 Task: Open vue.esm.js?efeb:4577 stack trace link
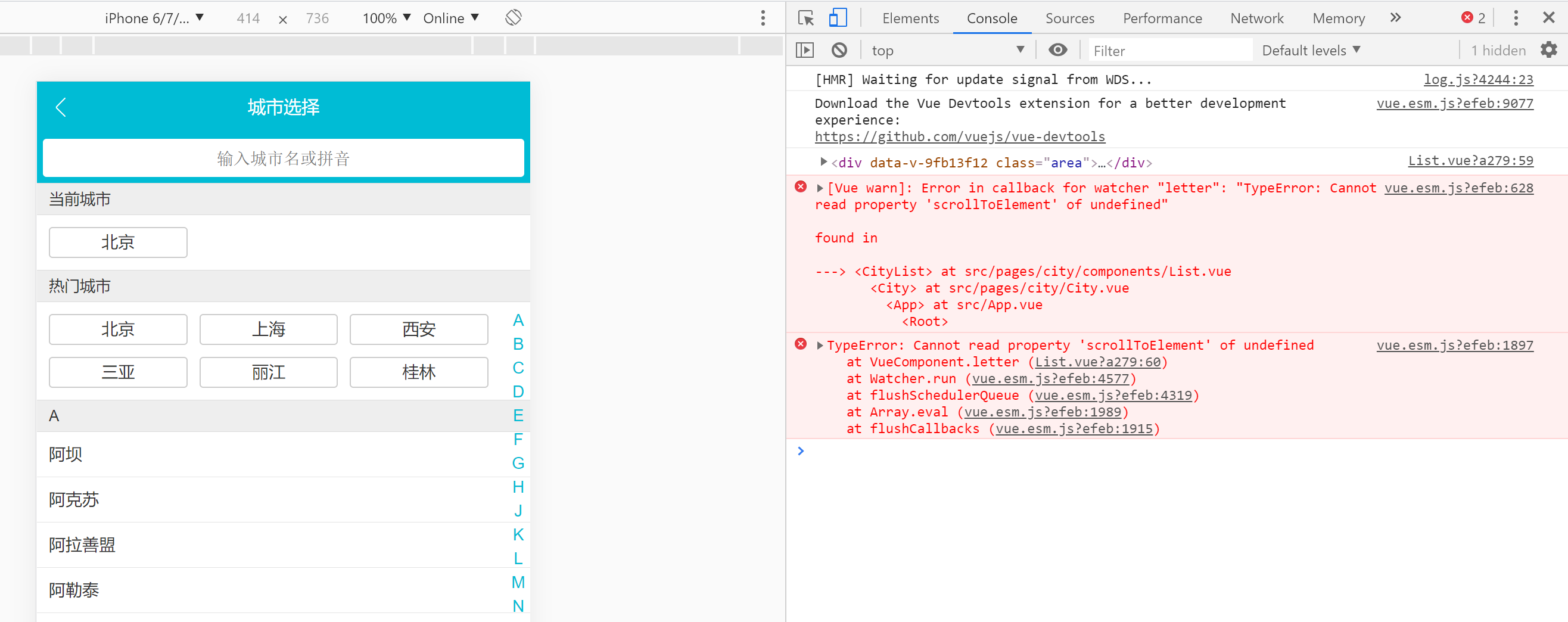click(1050, 378)
